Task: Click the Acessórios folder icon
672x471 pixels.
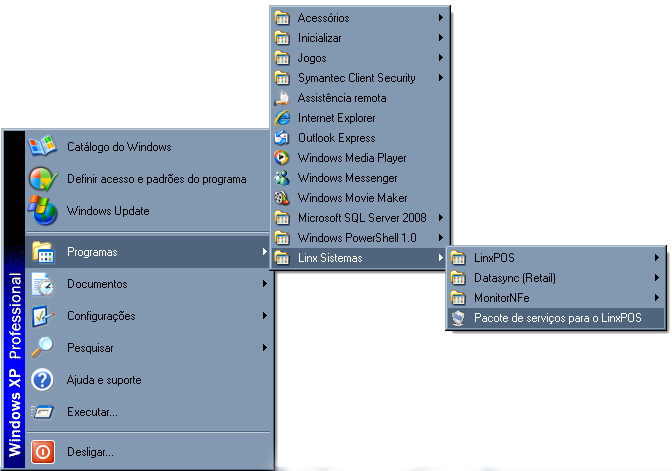Action: 282,18
